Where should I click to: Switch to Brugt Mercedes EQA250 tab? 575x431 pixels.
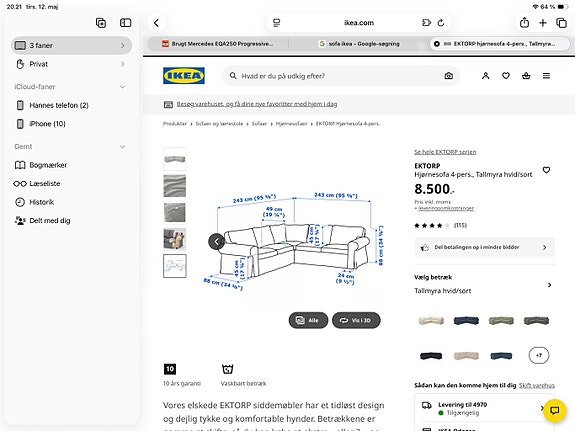click(x=218, y=44)
